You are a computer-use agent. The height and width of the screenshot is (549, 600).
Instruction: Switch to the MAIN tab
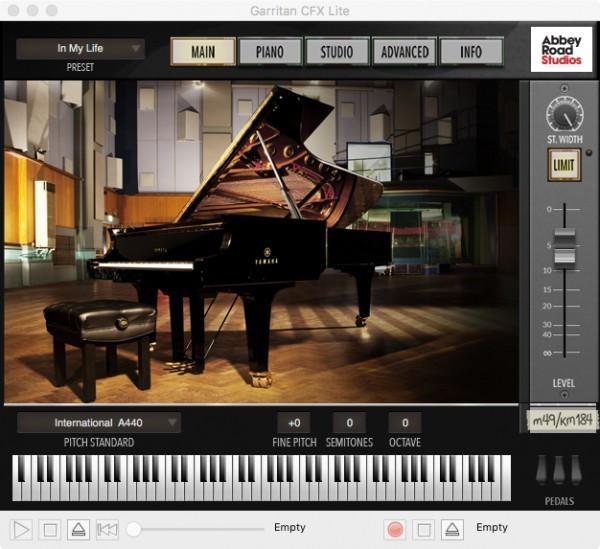(203, 52)
